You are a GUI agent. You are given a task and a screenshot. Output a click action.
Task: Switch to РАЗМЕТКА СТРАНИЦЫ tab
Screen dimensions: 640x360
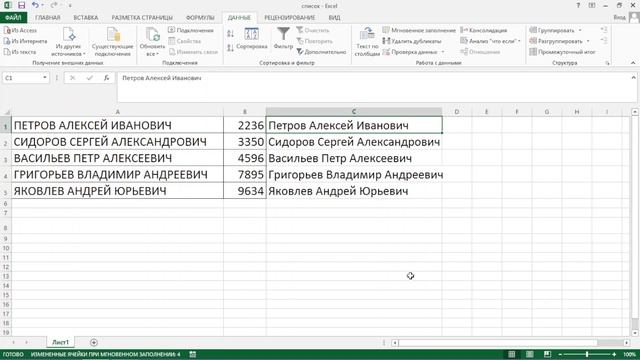pos(142,18)
